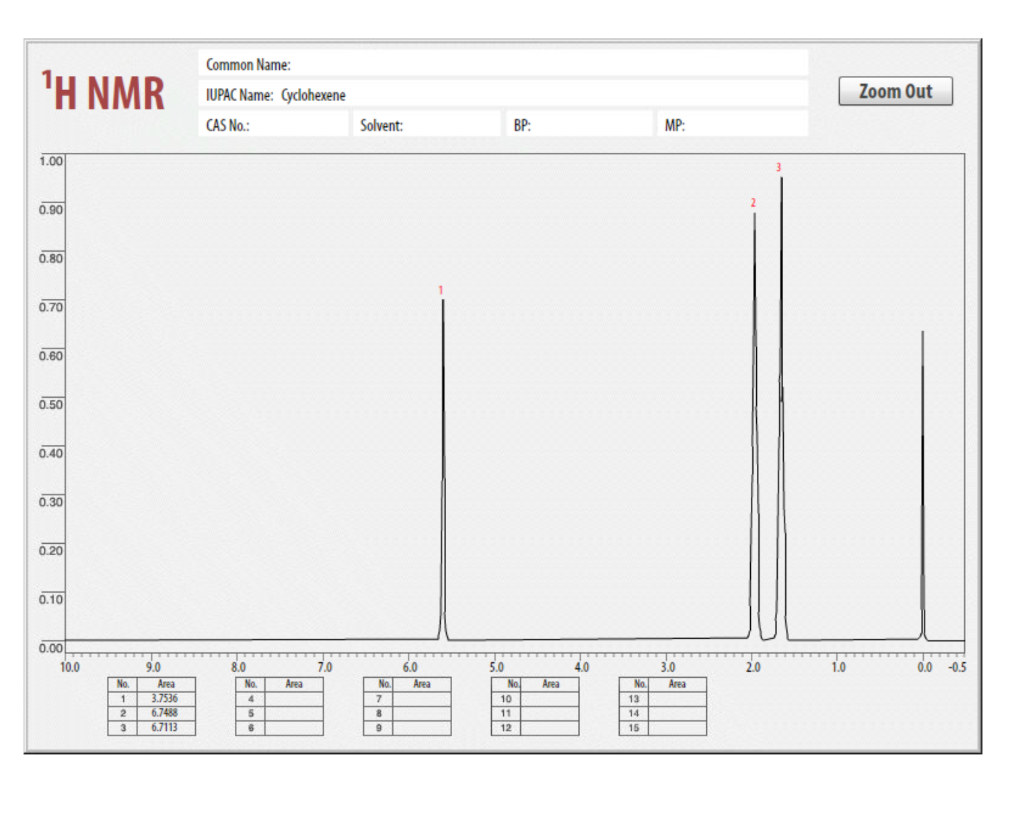This screenshot has height=817, width=1024.
Task: Click the empty area cell for No. 7
Action: [x=422, y=699]
